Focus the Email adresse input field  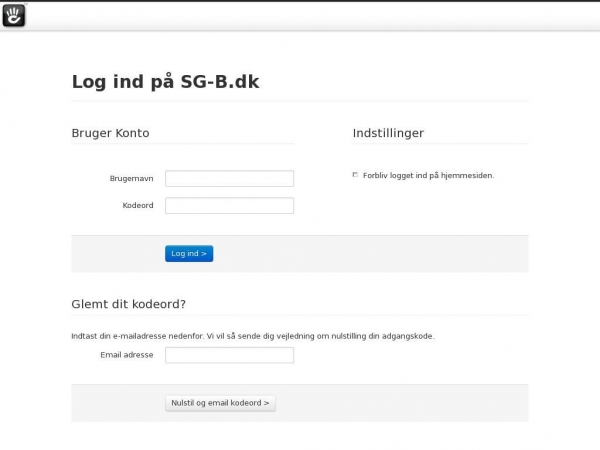[x=229, y=355]
